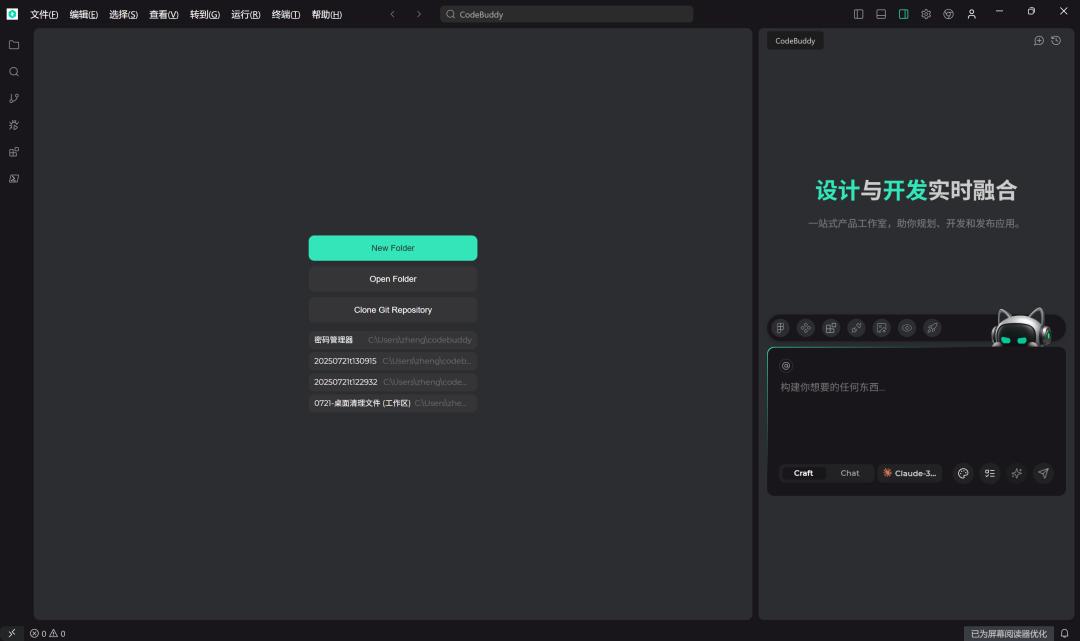Click the Chrome browser icon in title bar
This screenshot has height=641, width=1080.
pos(948,14)
